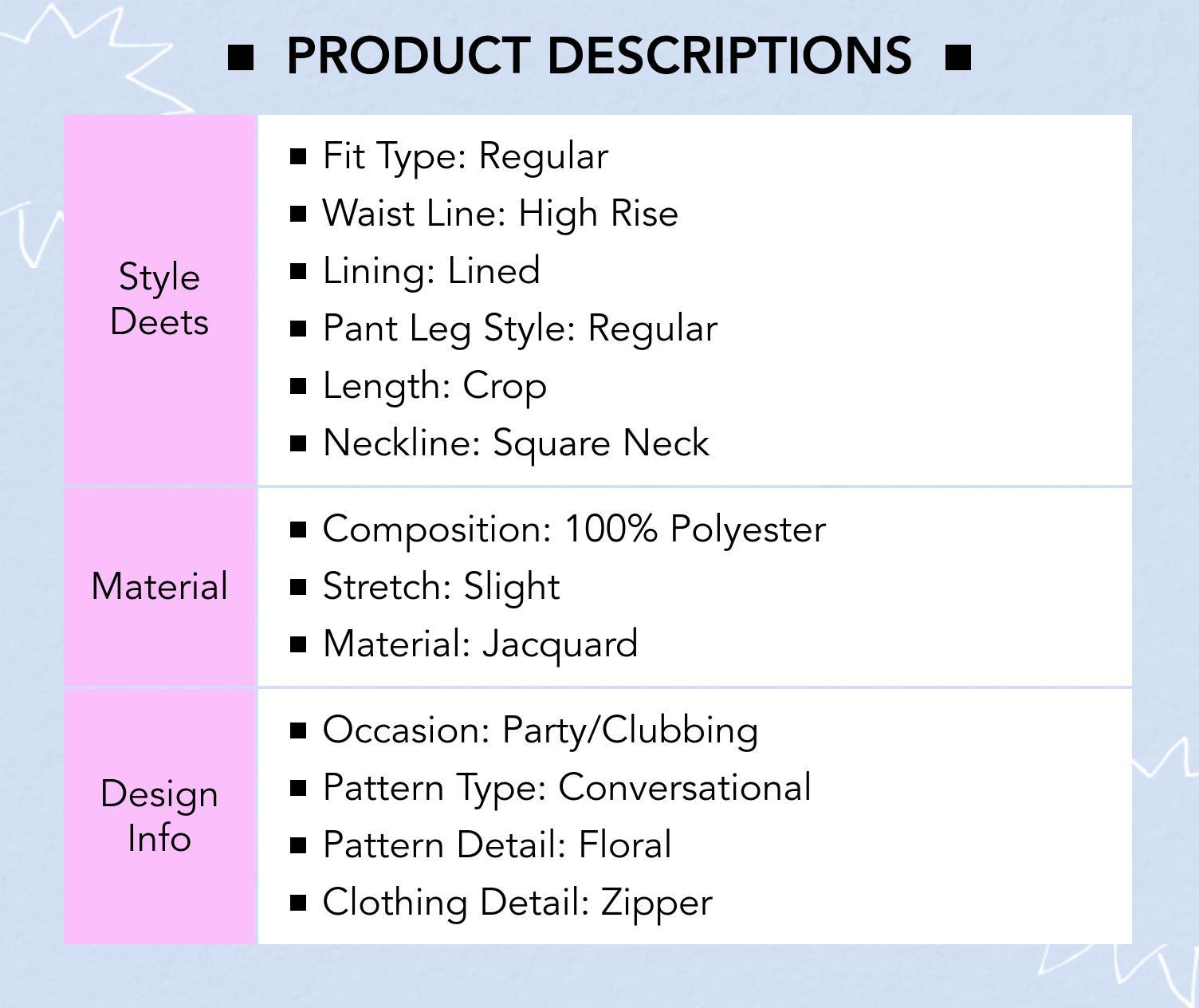Click the bullet beside Clothing Detail
The width and height of the screenshot is (1199, 1008).
[299, 903]
